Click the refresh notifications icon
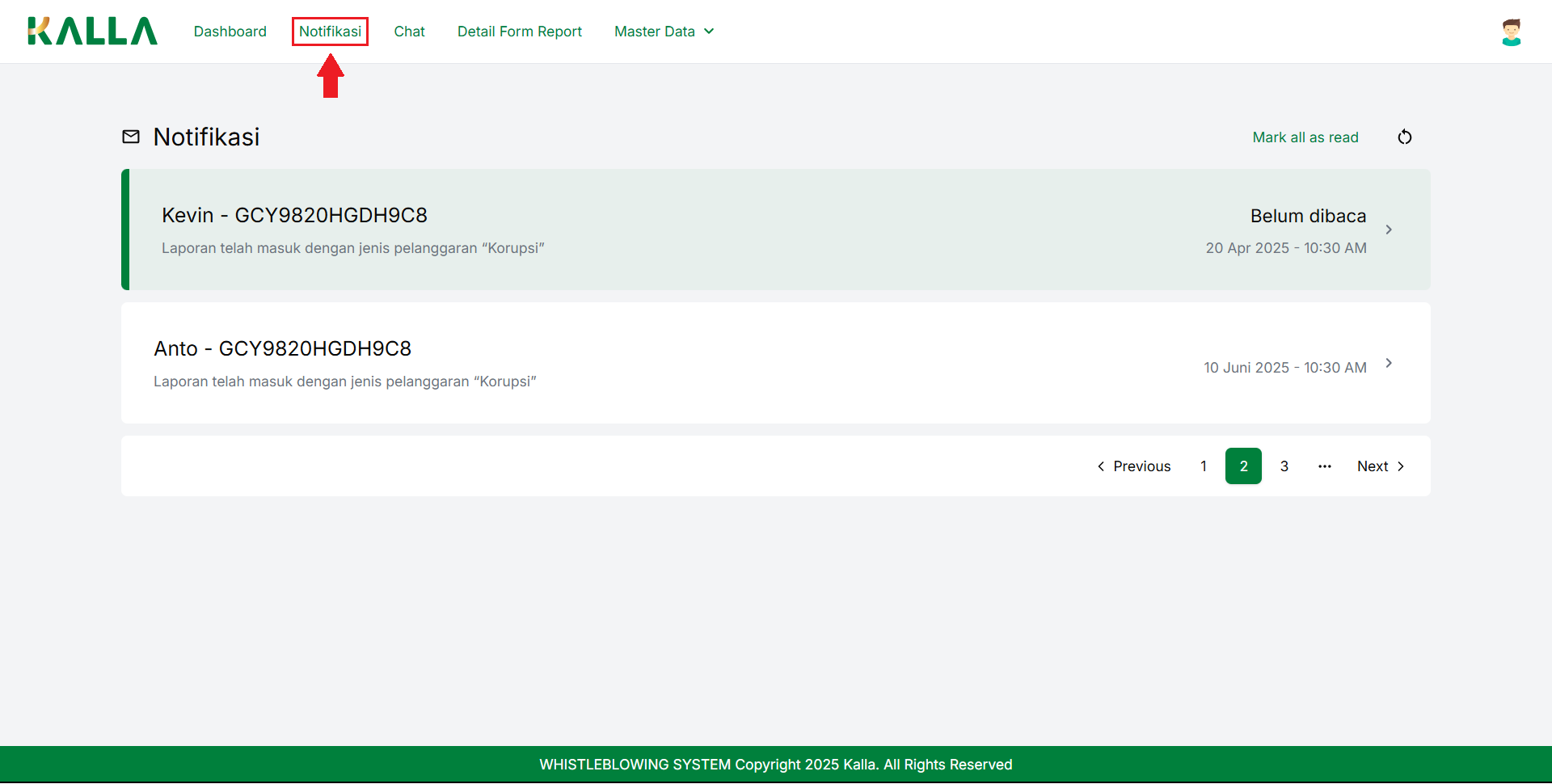 coord(1404,137)
